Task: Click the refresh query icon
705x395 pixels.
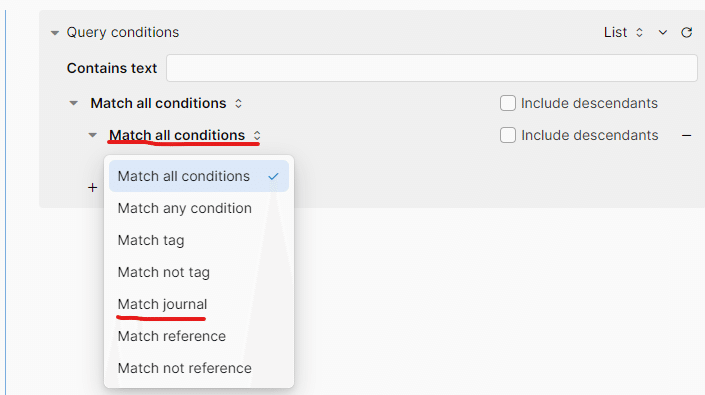Action: pos(686,32)
